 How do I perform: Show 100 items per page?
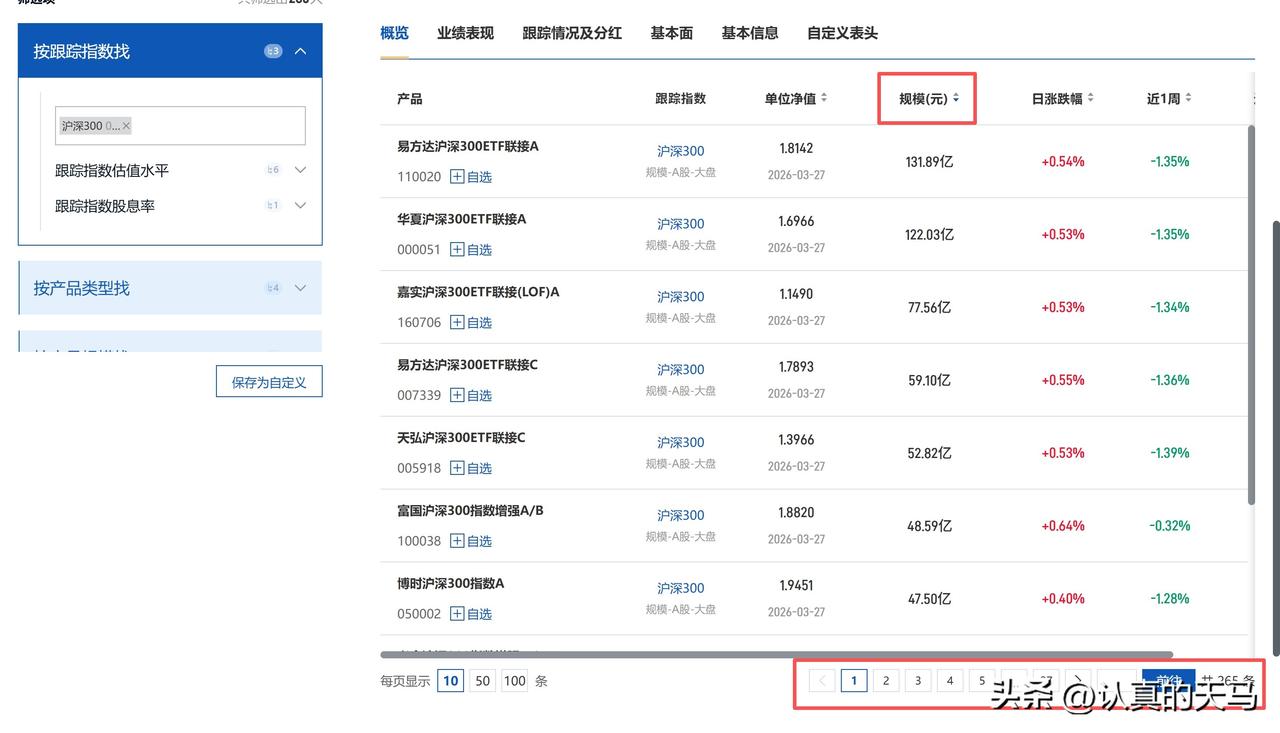[x=515, y=681]
